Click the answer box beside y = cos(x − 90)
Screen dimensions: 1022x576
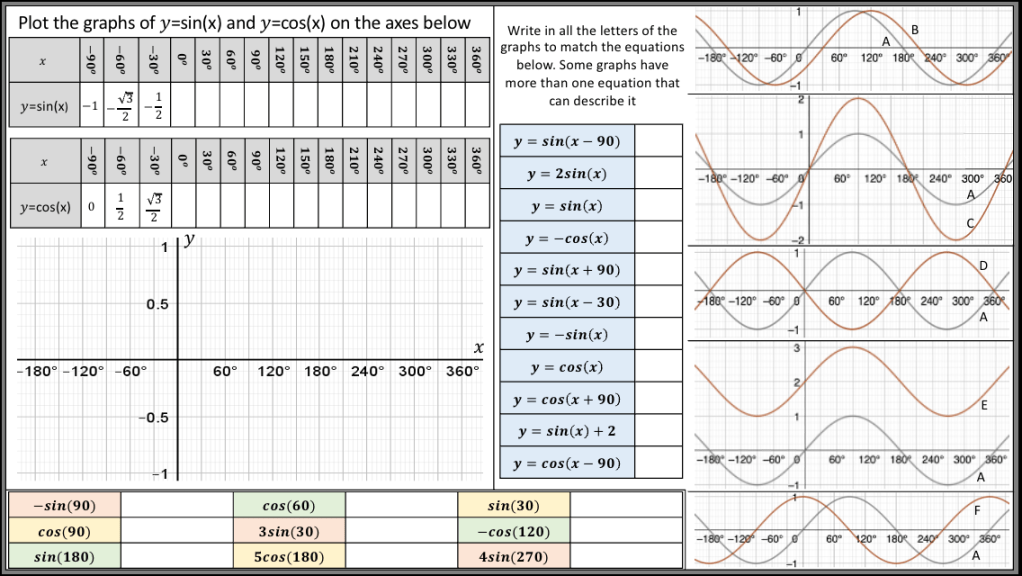click(659, 463)
